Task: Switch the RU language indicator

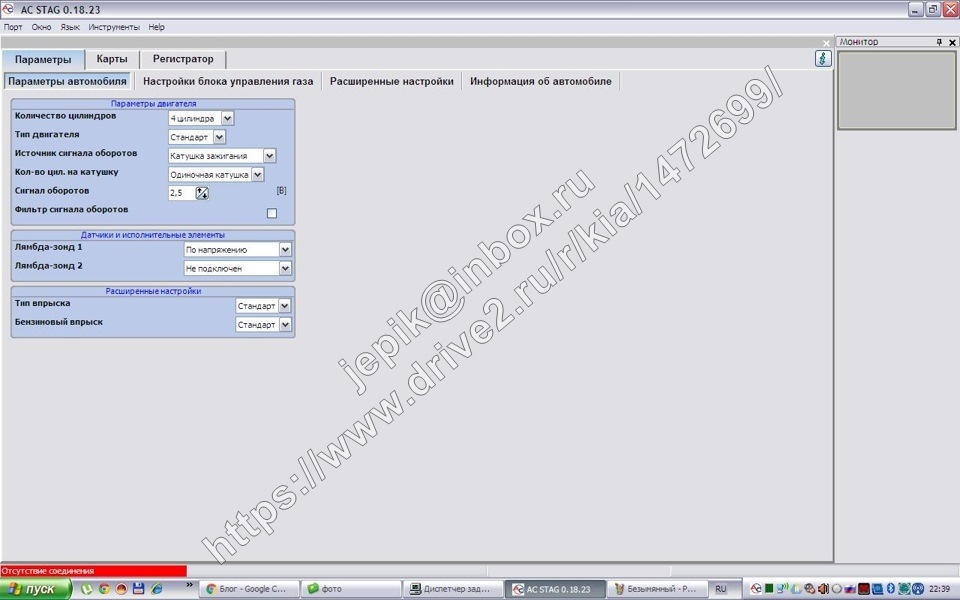Action: [721, 589]
